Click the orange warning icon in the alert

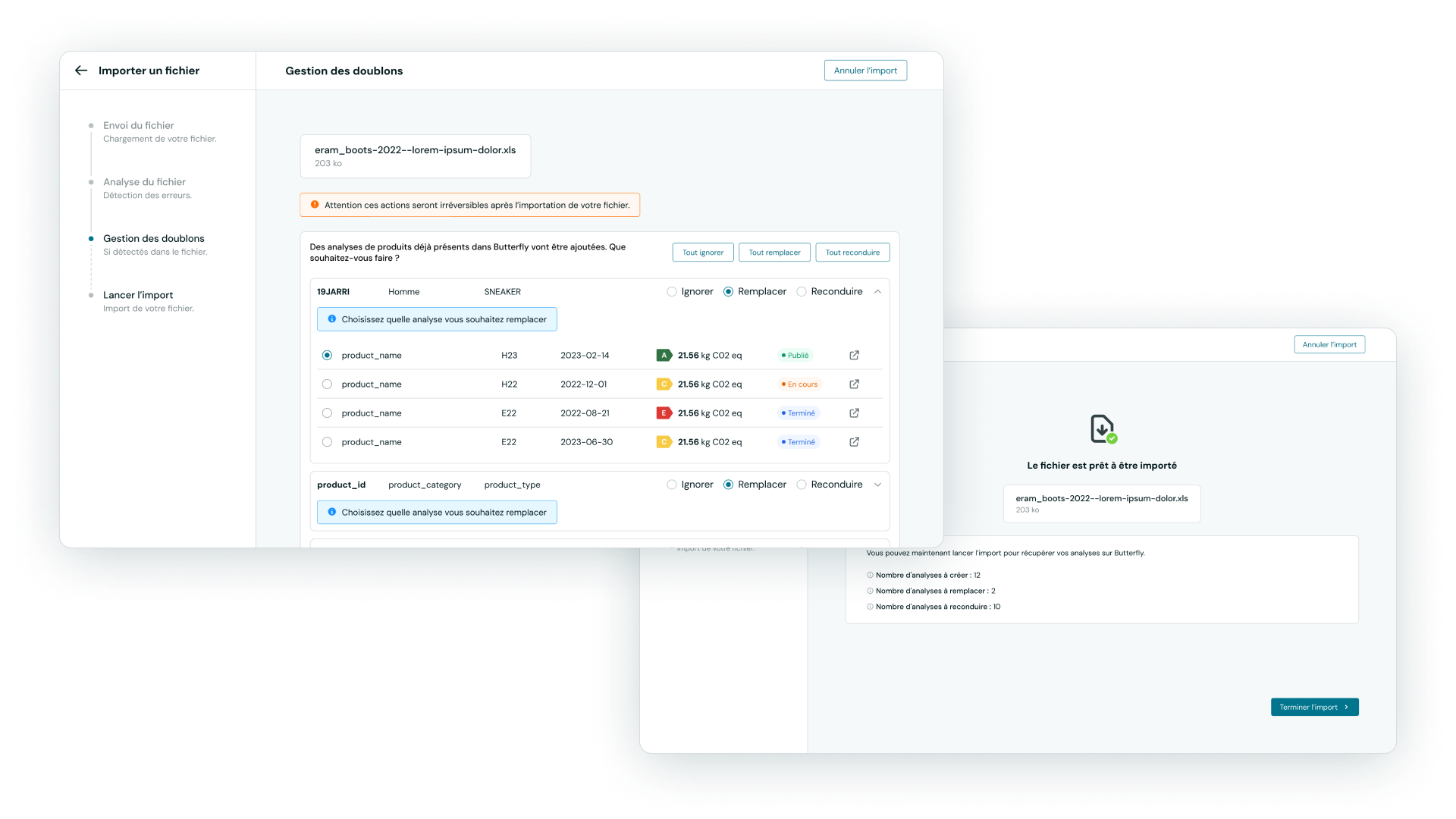315,205
